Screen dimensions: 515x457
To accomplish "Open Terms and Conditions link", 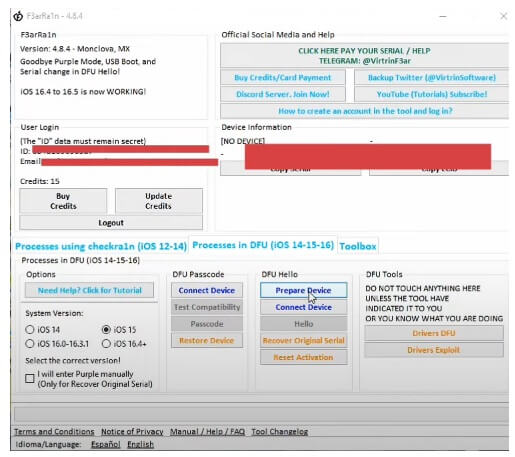I will click(x=54, y=432).
